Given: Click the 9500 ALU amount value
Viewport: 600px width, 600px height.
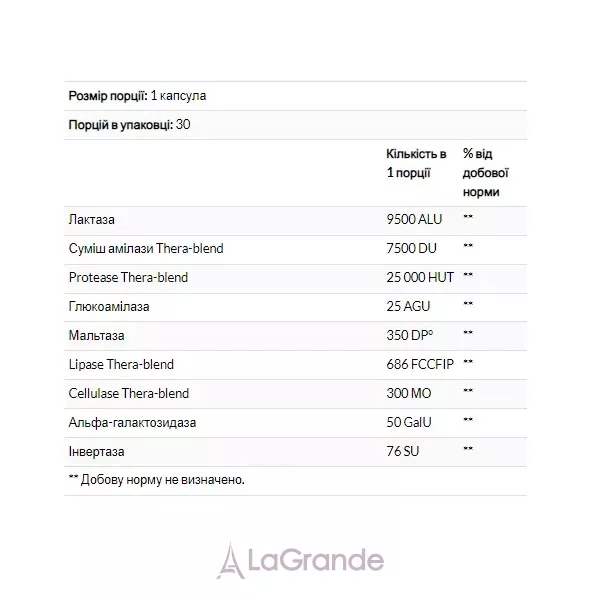Looking at the screenshot, I should pos(414,219).
